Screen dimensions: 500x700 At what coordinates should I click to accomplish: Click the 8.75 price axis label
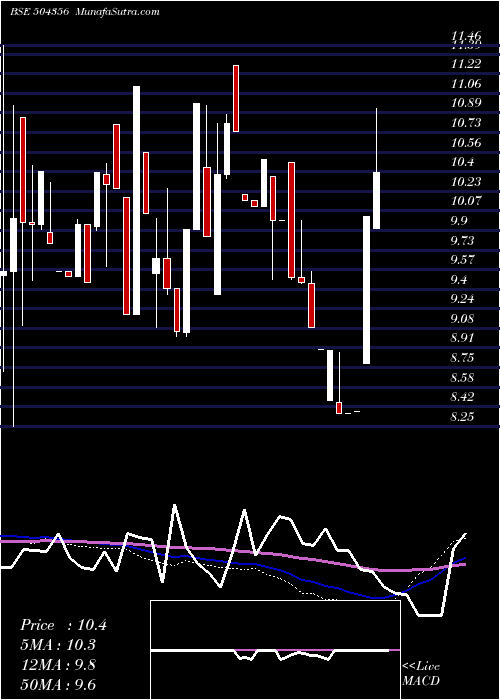462,358
